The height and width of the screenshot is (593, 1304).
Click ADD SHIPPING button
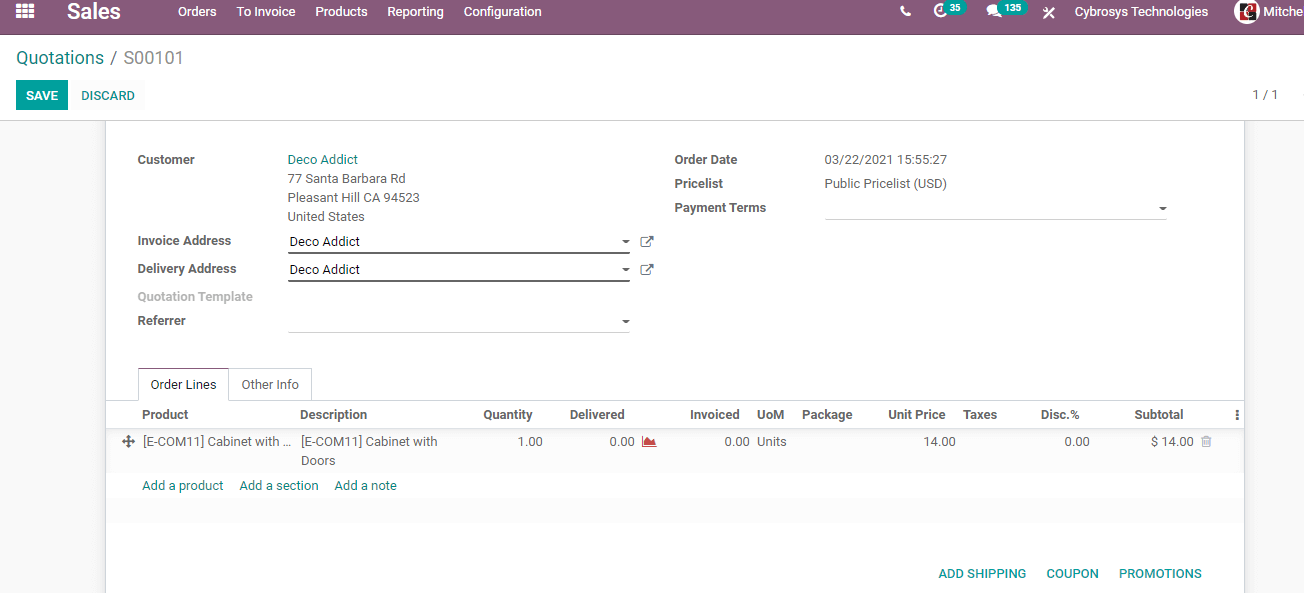[982, 574]
